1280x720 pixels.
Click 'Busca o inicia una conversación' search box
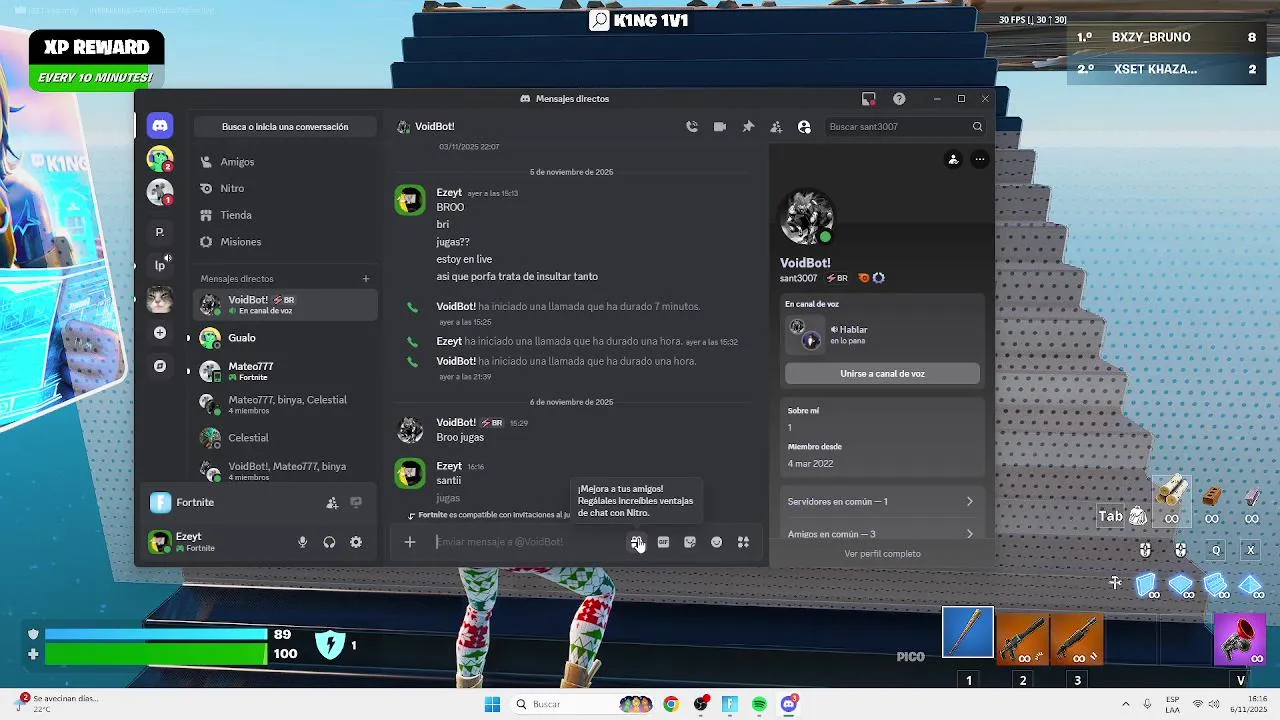[x=285, y=127]
